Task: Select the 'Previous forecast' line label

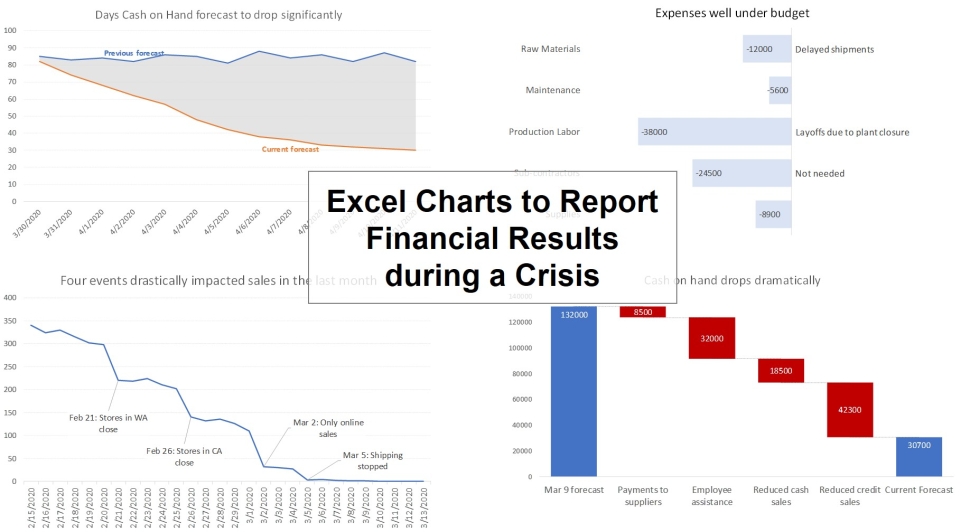Action: coord(134,53)
